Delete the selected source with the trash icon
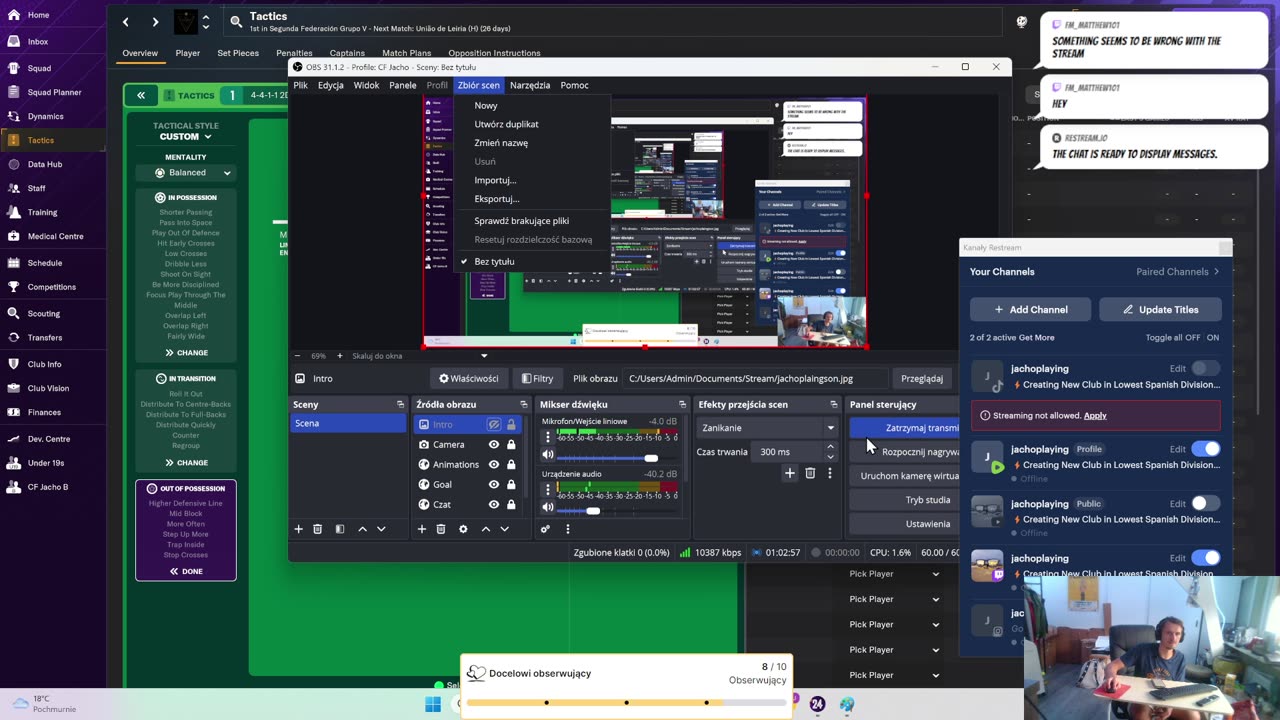1280x720 pixels. (x=441, y=529)
